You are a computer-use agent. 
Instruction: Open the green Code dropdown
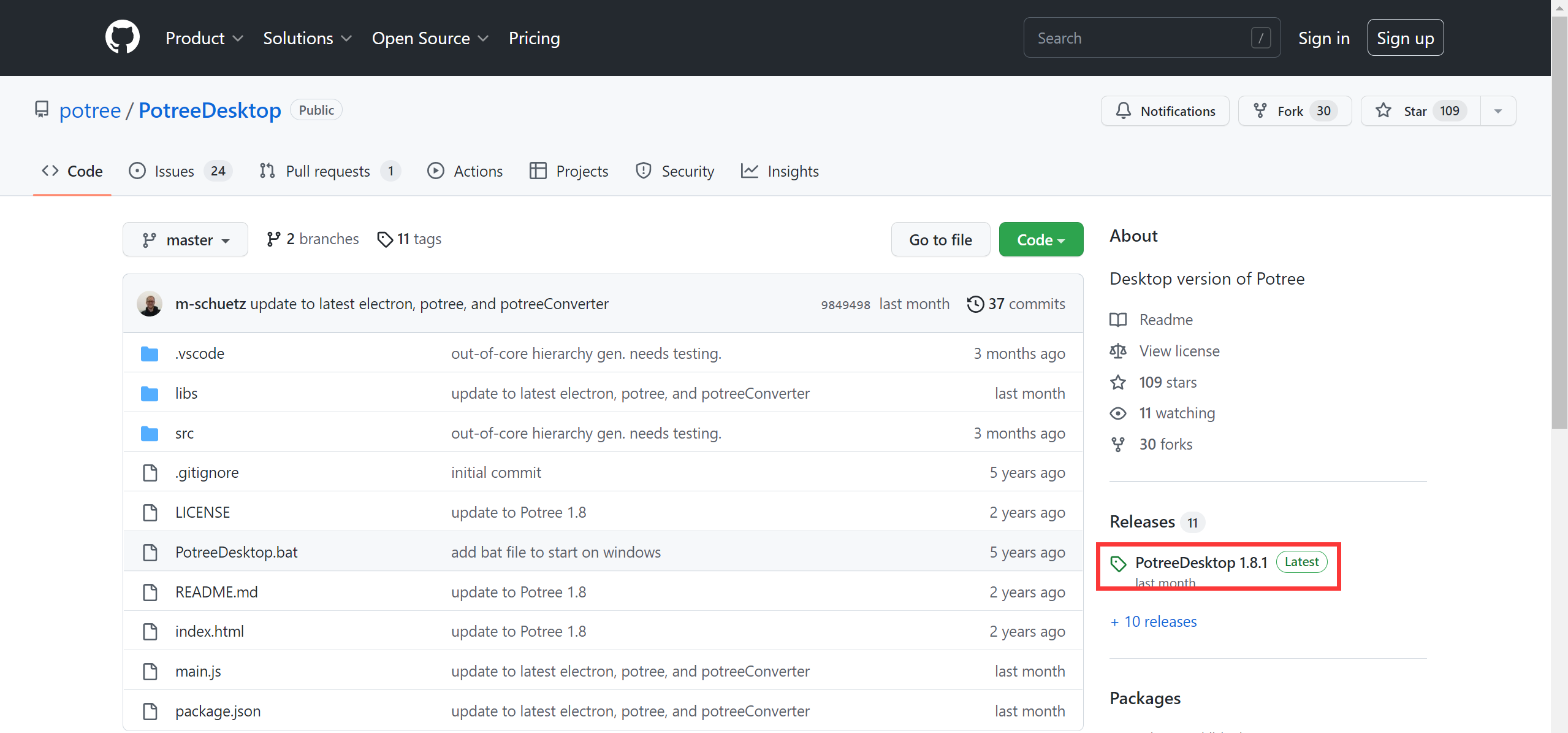(x=1041, y=240)
